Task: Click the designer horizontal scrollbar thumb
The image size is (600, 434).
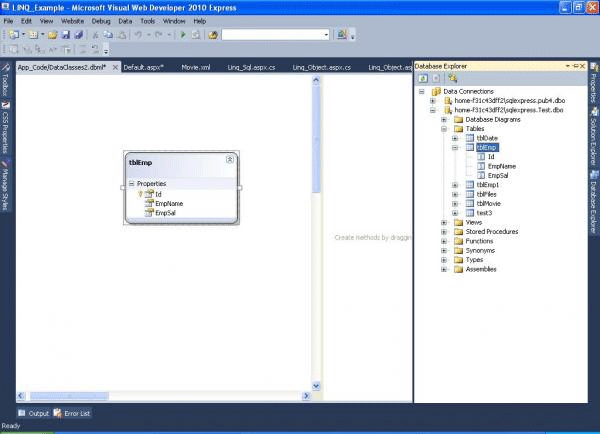Action: click(69, 396)
